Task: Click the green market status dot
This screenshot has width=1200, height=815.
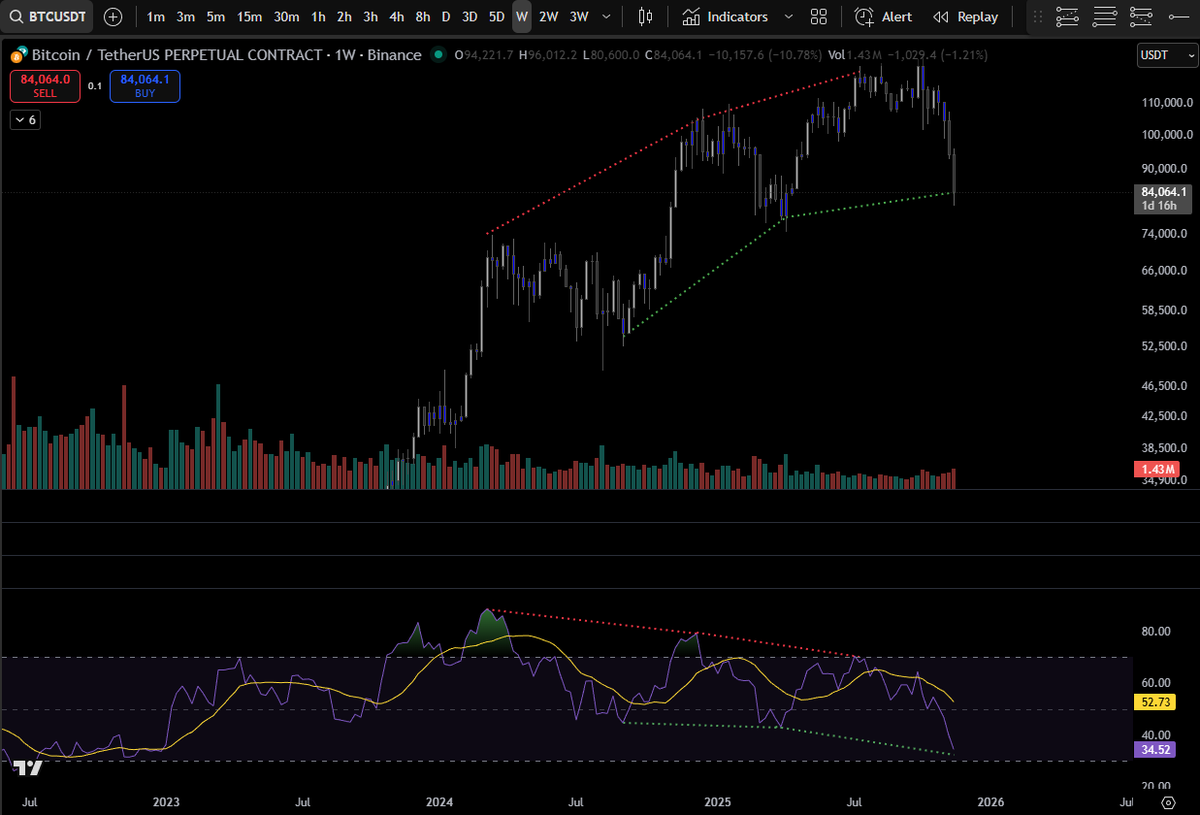Action: 439,55
